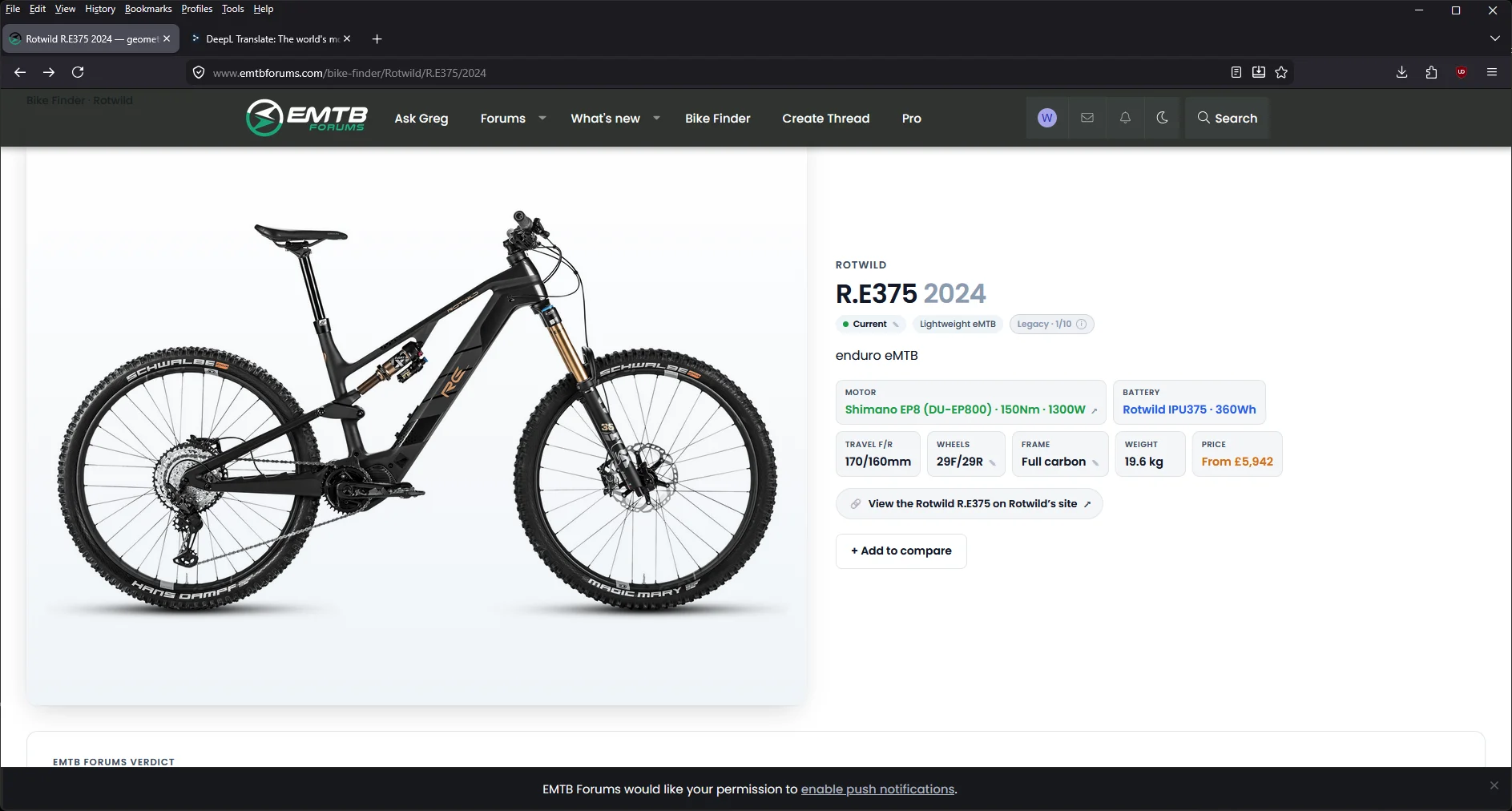Open the Pro page link
Screen dimensions: 1512x811
click(912, 118)
